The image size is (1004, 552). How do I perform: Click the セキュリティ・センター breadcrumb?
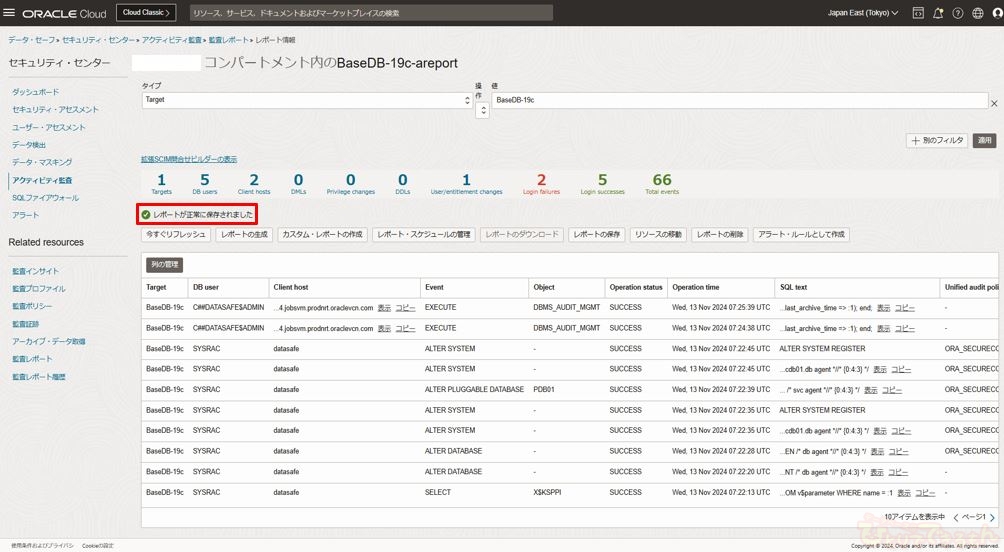tap(98, 40)
